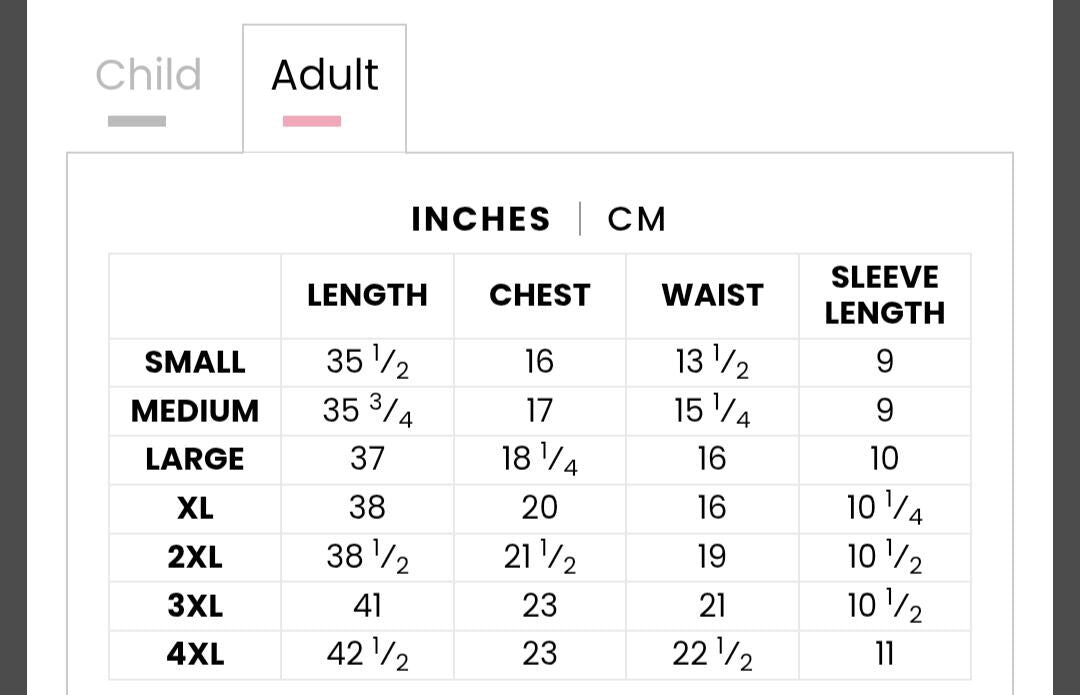Show measurements in INCHES
The image size is (1080, 695).
pyautogui.click(x=481, y=219)
